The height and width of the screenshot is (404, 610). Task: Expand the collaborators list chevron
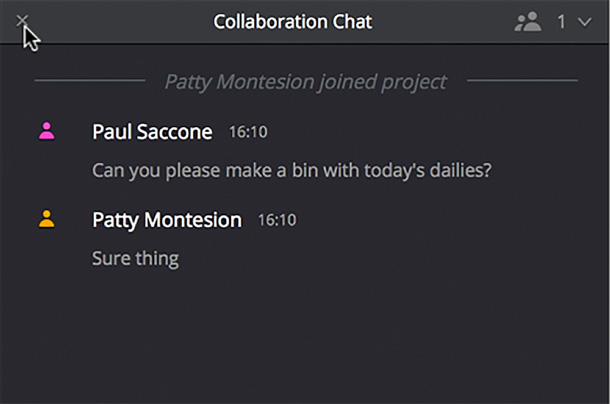(x=585, y=21)
